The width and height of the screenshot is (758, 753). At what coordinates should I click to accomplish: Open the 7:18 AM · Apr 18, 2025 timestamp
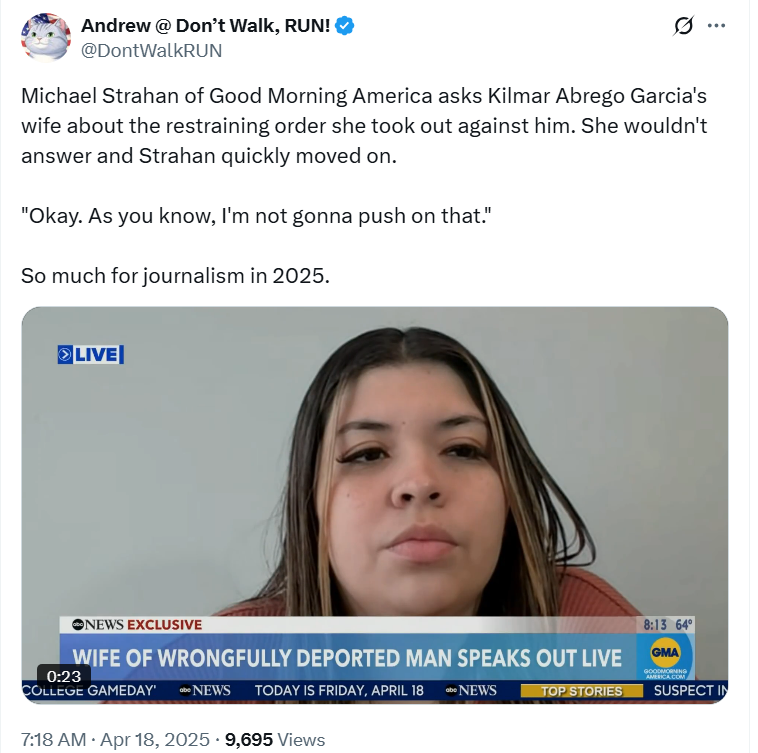pos(115,739)
